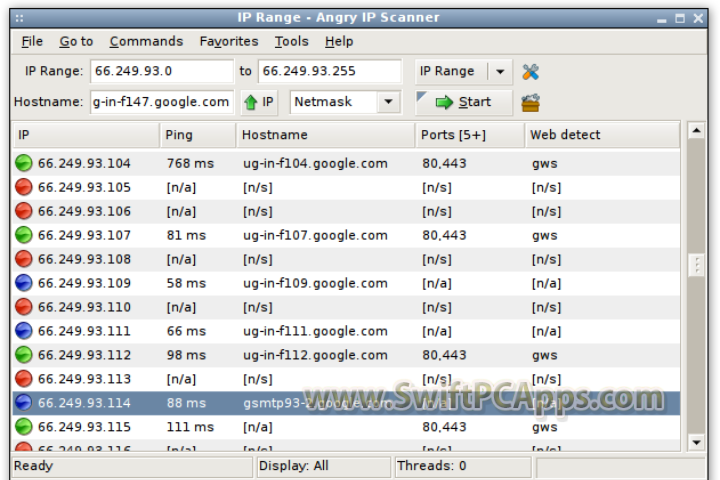Open the Commands menu
Screen dimensions: 720x480
[146, 42]
